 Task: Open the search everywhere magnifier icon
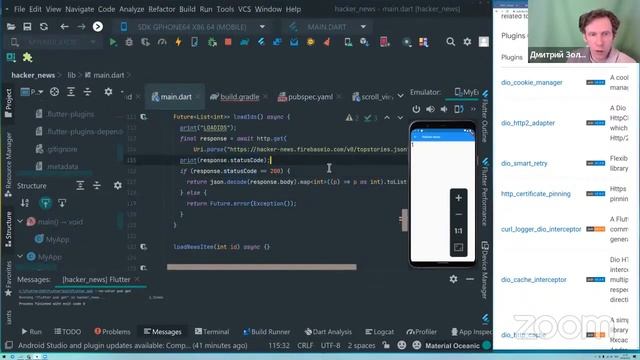451,42
